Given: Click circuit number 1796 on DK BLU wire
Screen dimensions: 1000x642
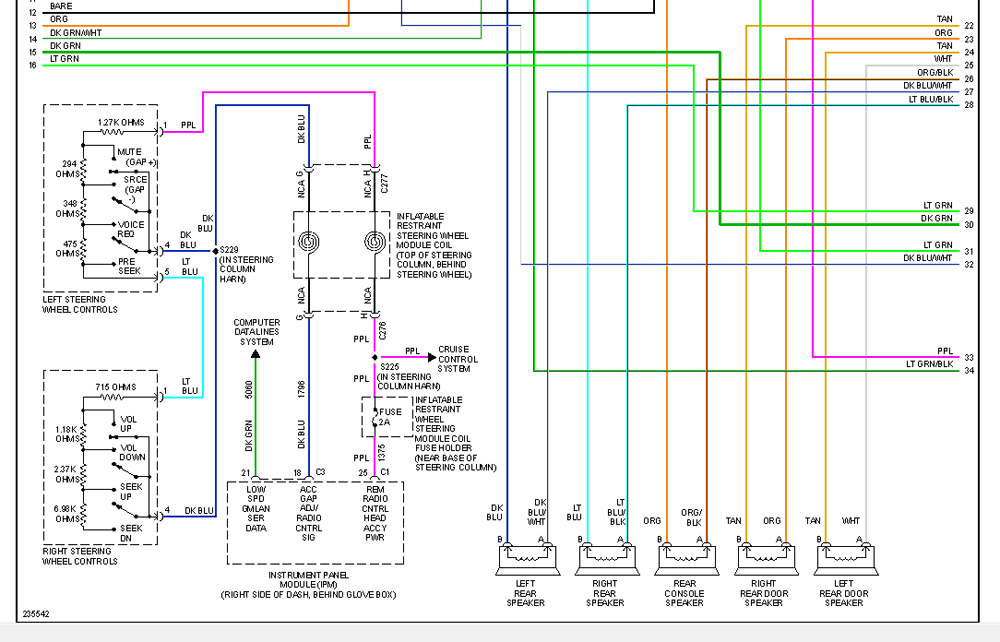Looking at the screenshot, I should click(x=302, y=390).
